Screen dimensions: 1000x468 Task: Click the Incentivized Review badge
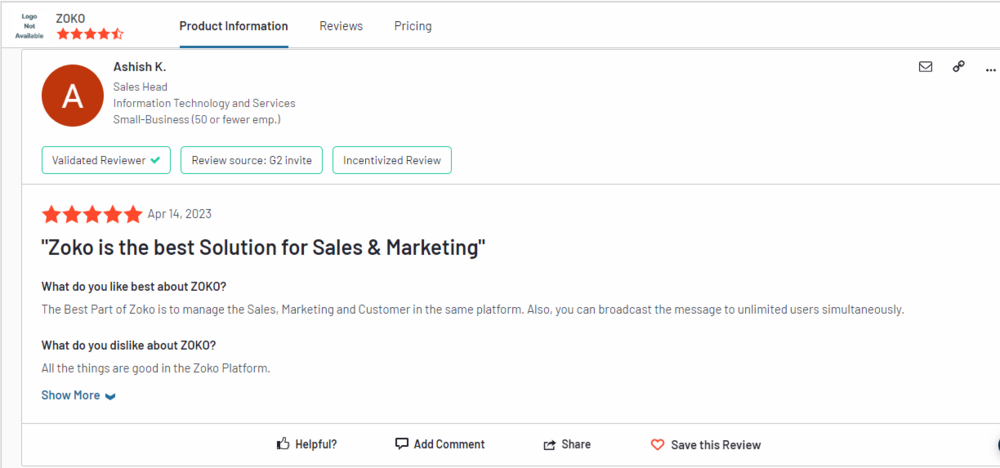(392, 160)
